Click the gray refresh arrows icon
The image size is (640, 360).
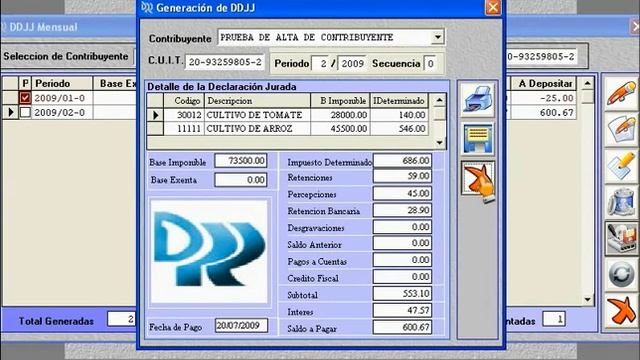coord(621,275)
